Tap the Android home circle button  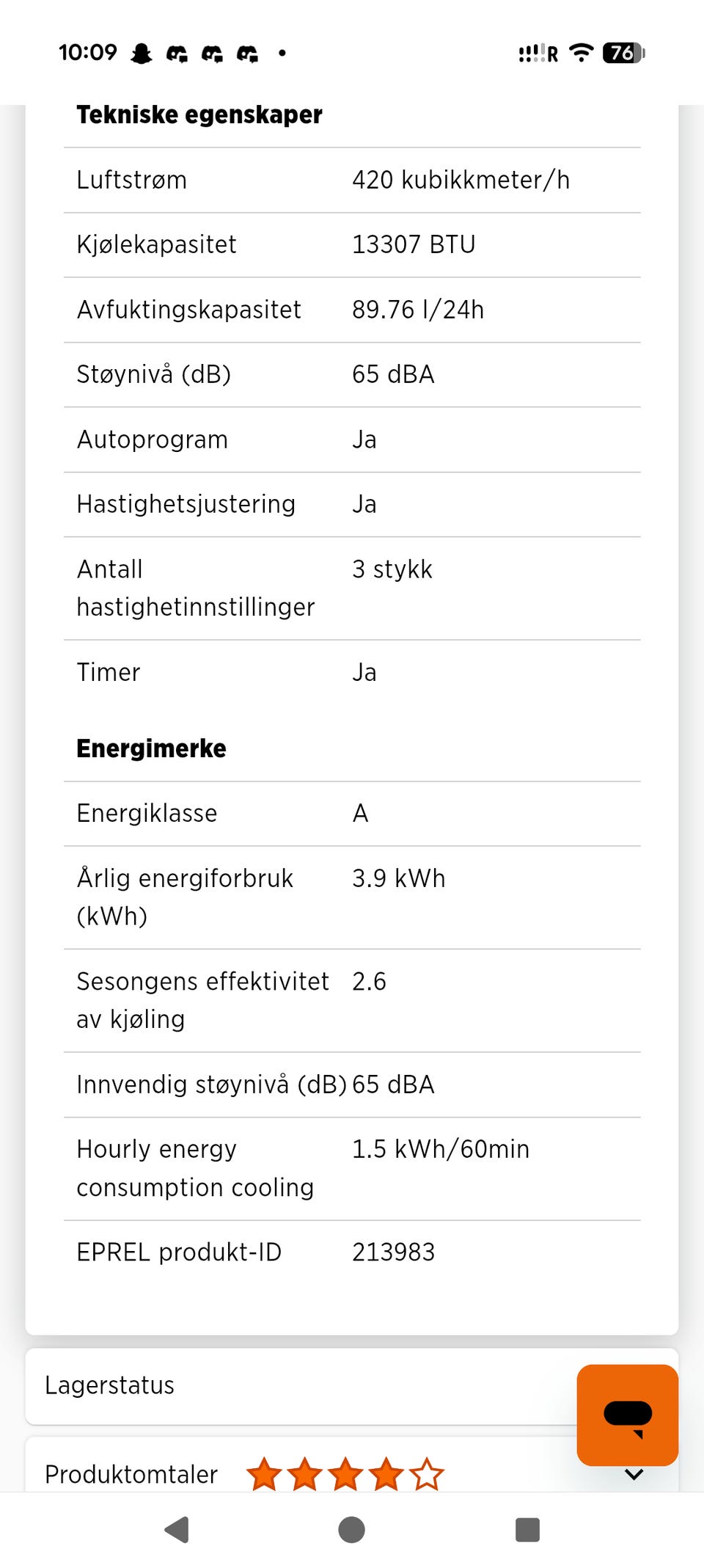[351, 1530]
